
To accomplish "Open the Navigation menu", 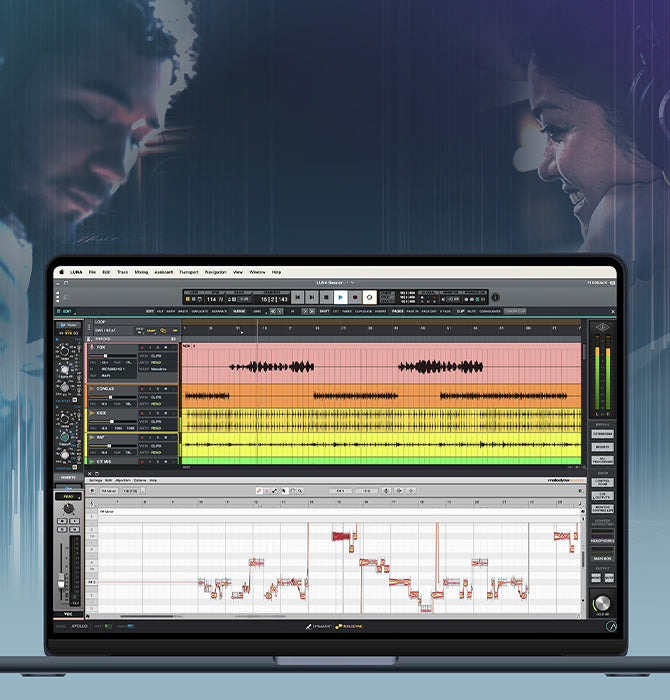I will point(215,272).
